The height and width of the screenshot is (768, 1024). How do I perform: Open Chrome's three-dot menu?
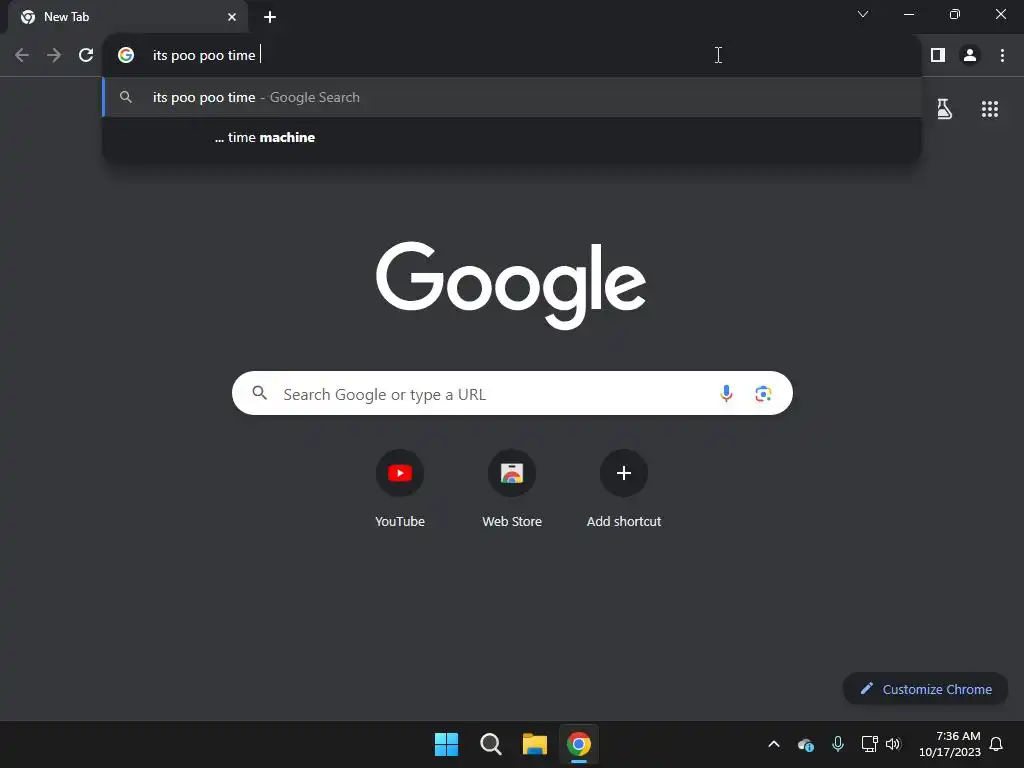tap(1002, 56)
